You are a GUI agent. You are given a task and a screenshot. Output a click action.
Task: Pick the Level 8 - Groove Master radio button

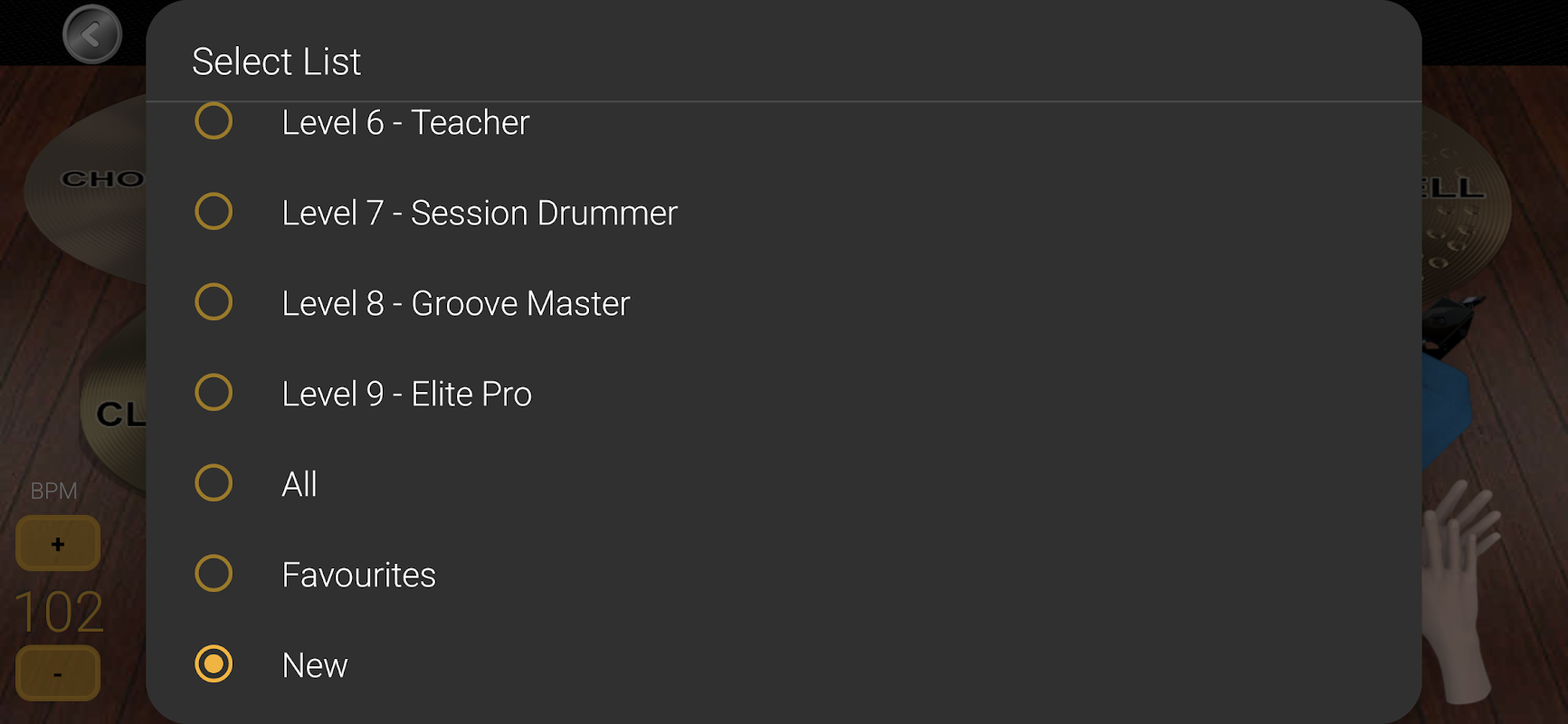pyautogui.click(x=214, y=302)
